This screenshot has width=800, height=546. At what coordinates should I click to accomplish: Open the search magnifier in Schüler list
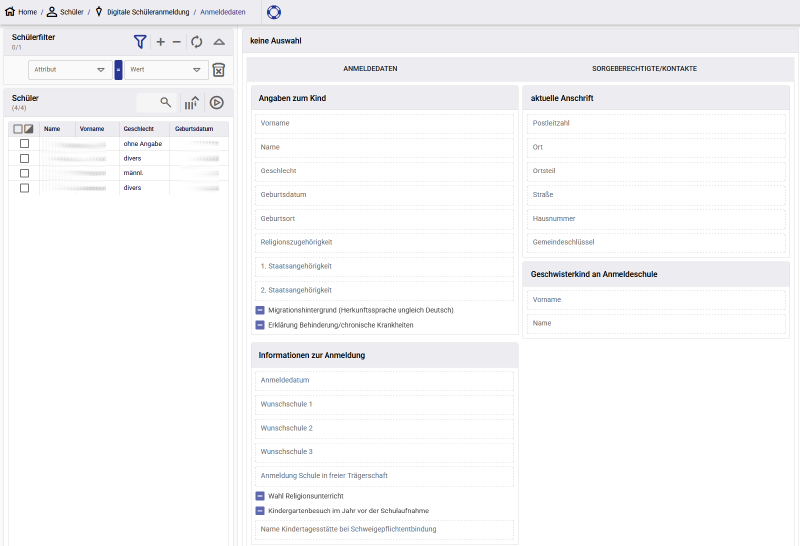click(165, 103)
